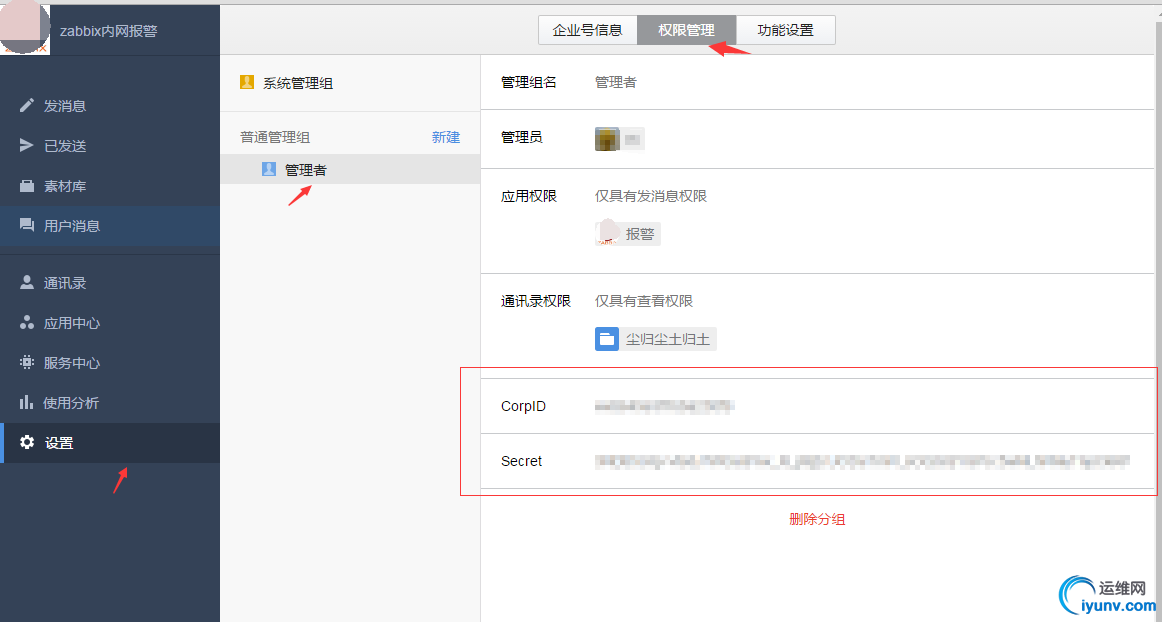This screenshot has width=1162, height=622.
Task: Click the 报警 app icon
Action: click(x=608, y=233)
